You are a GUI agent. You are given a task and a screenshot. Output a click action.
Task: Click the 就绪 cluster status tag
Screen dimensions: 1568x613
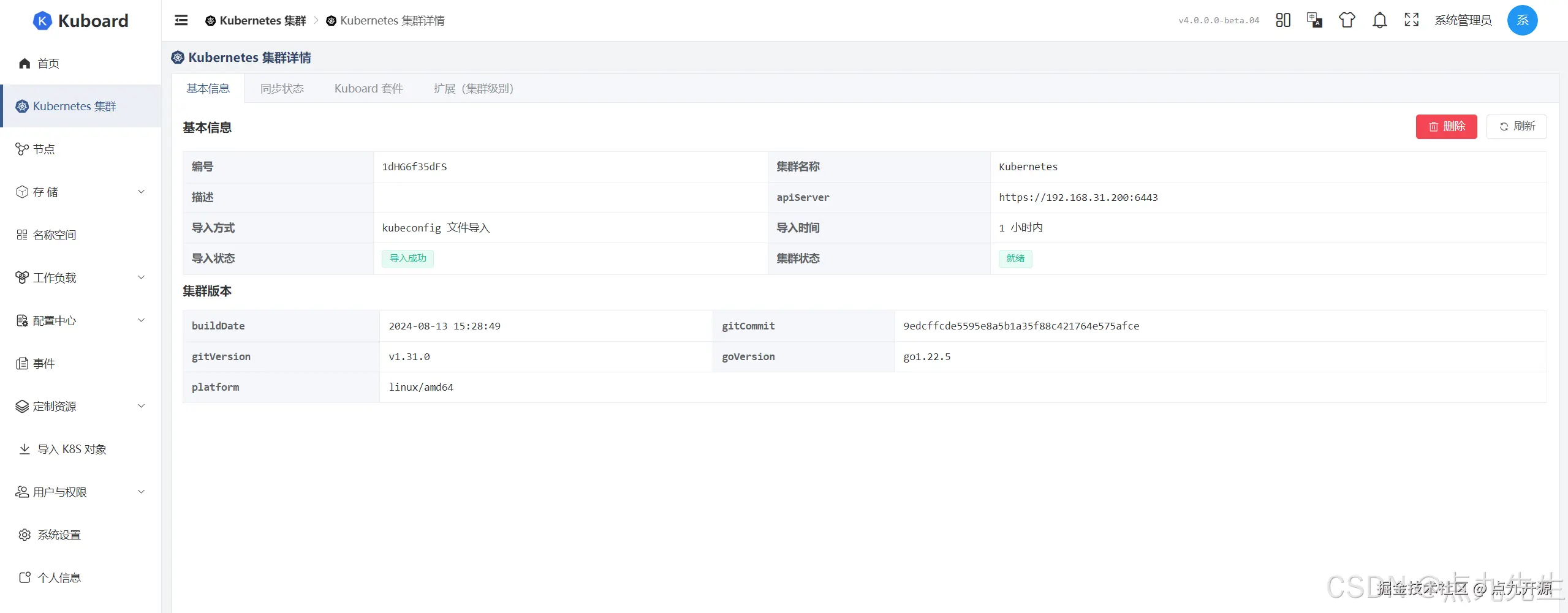pos(1015,258)
